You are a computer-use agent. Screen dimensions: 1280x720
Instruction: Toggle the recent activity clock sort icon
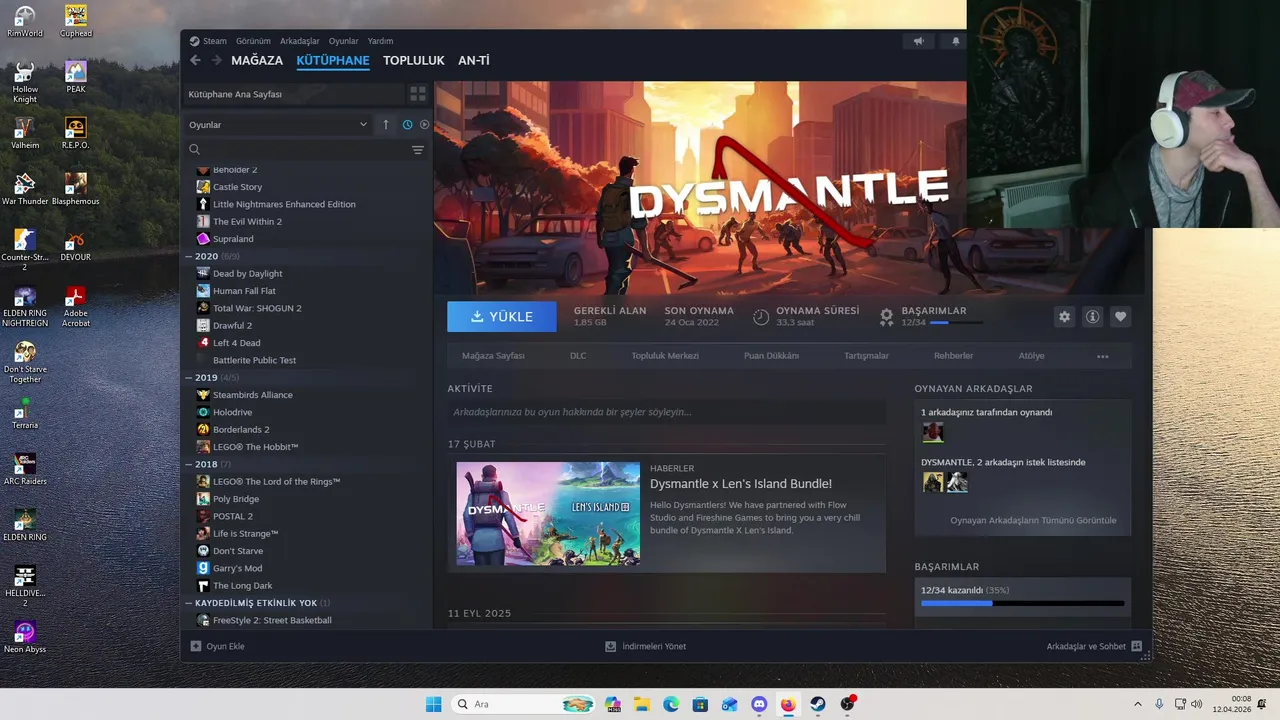click(x=407, y=125)
